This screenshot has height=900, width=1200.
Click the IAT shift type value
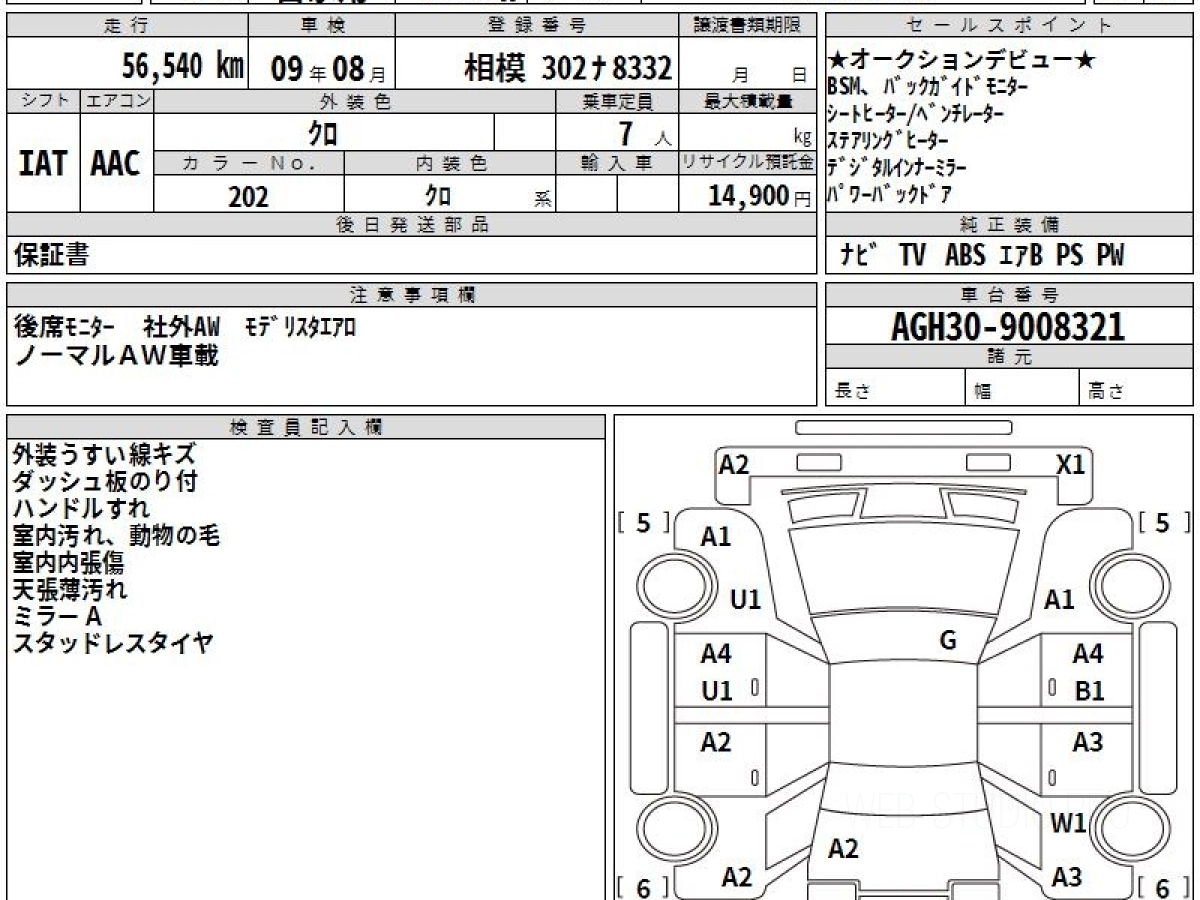[43, 164]
